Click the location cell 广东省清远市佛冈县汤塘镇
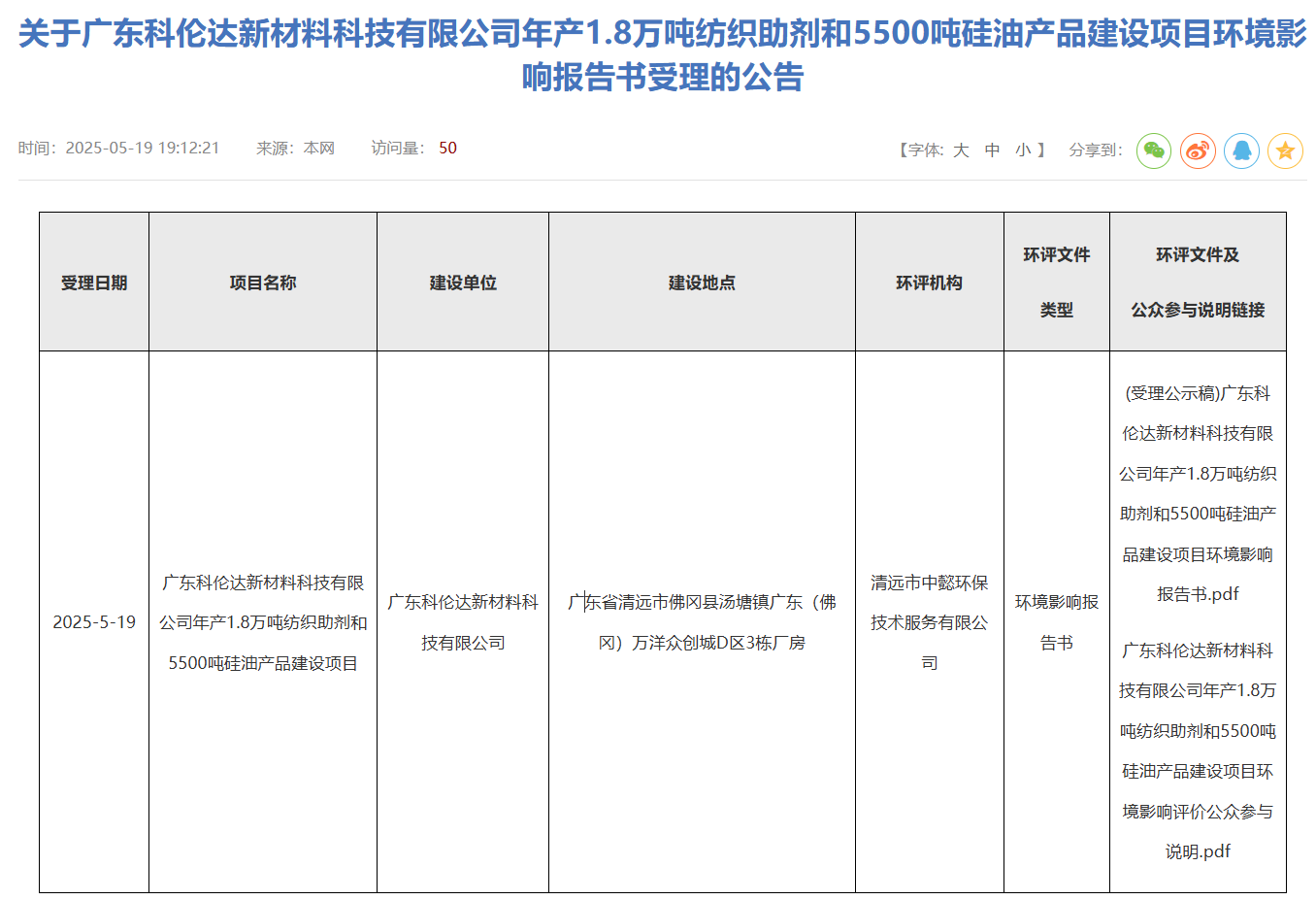This screenshot has width=1316, height=900. [x=702, y=622]
